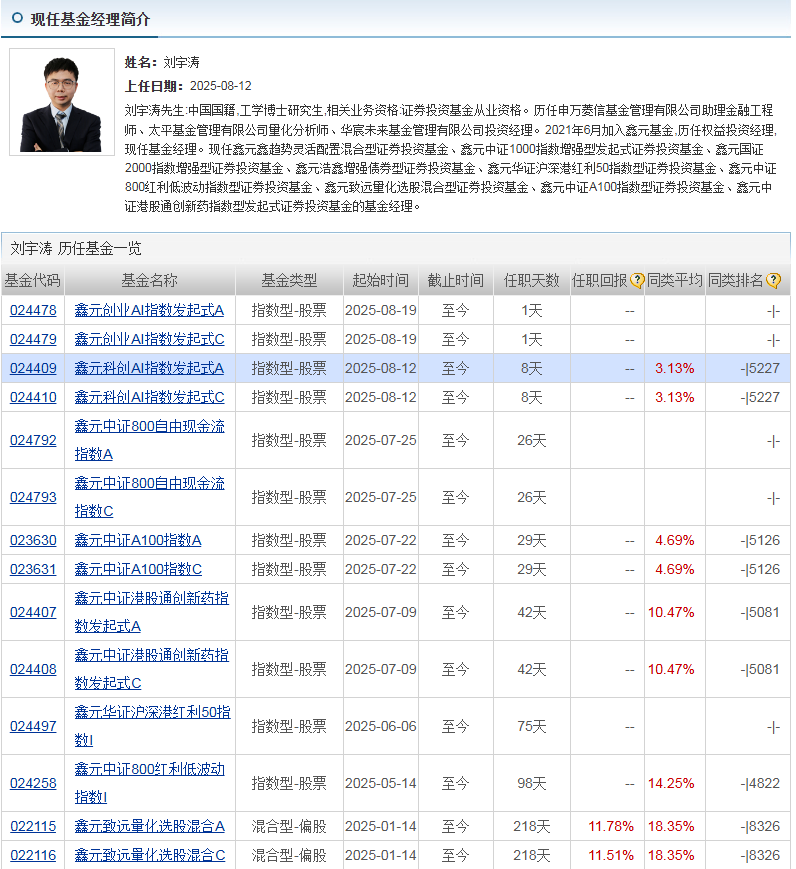This screenshot has width=796, height=869.
Task: Open 鑫元致远量化选股混合A fund link
Action: (149, 826)
